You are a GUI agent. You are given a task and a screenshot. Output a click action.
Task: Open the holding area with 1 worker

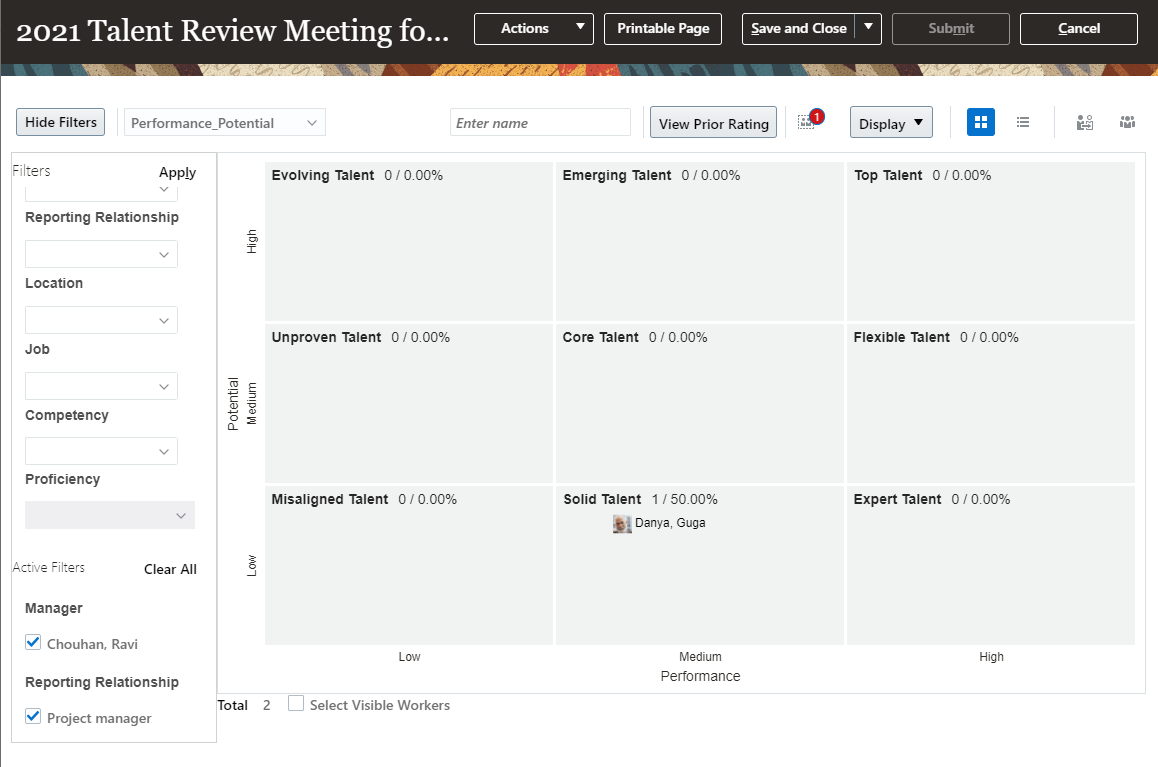coord(808,122)
